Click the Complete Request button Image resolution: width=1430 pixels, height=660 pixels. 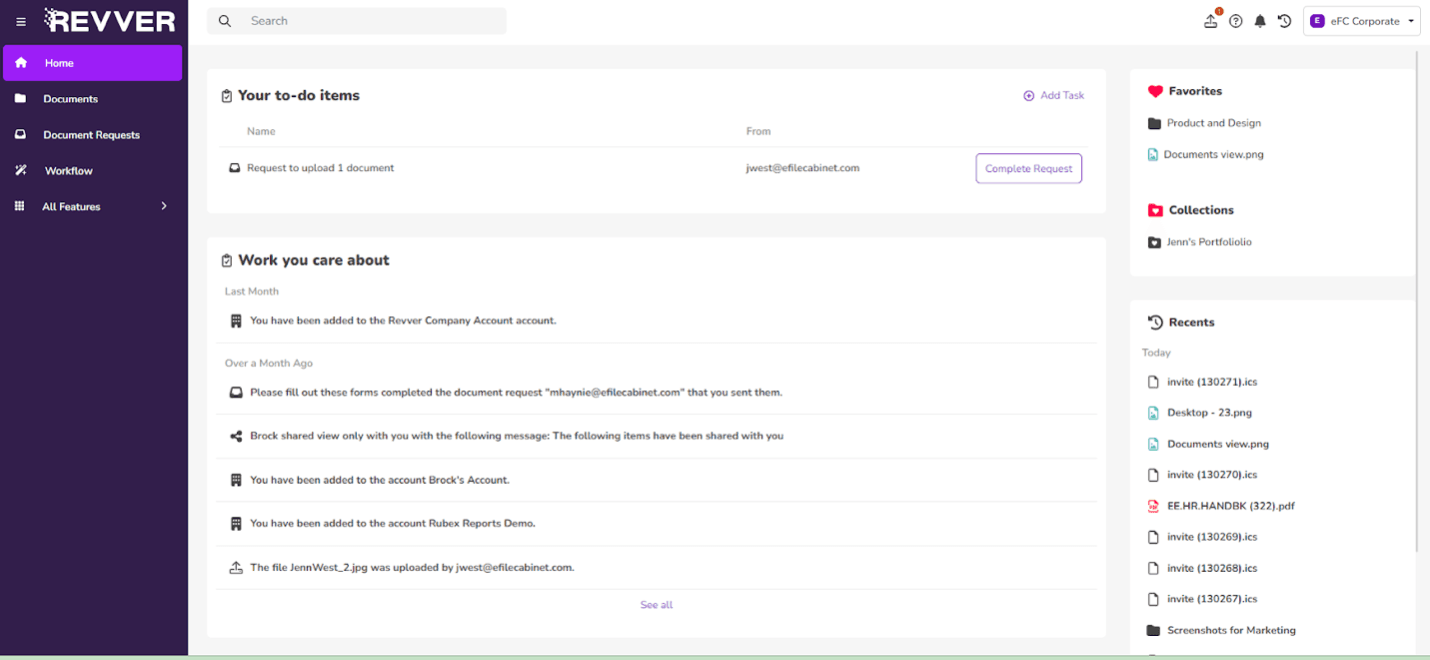pyautogui.click(x=1028, y=168)
